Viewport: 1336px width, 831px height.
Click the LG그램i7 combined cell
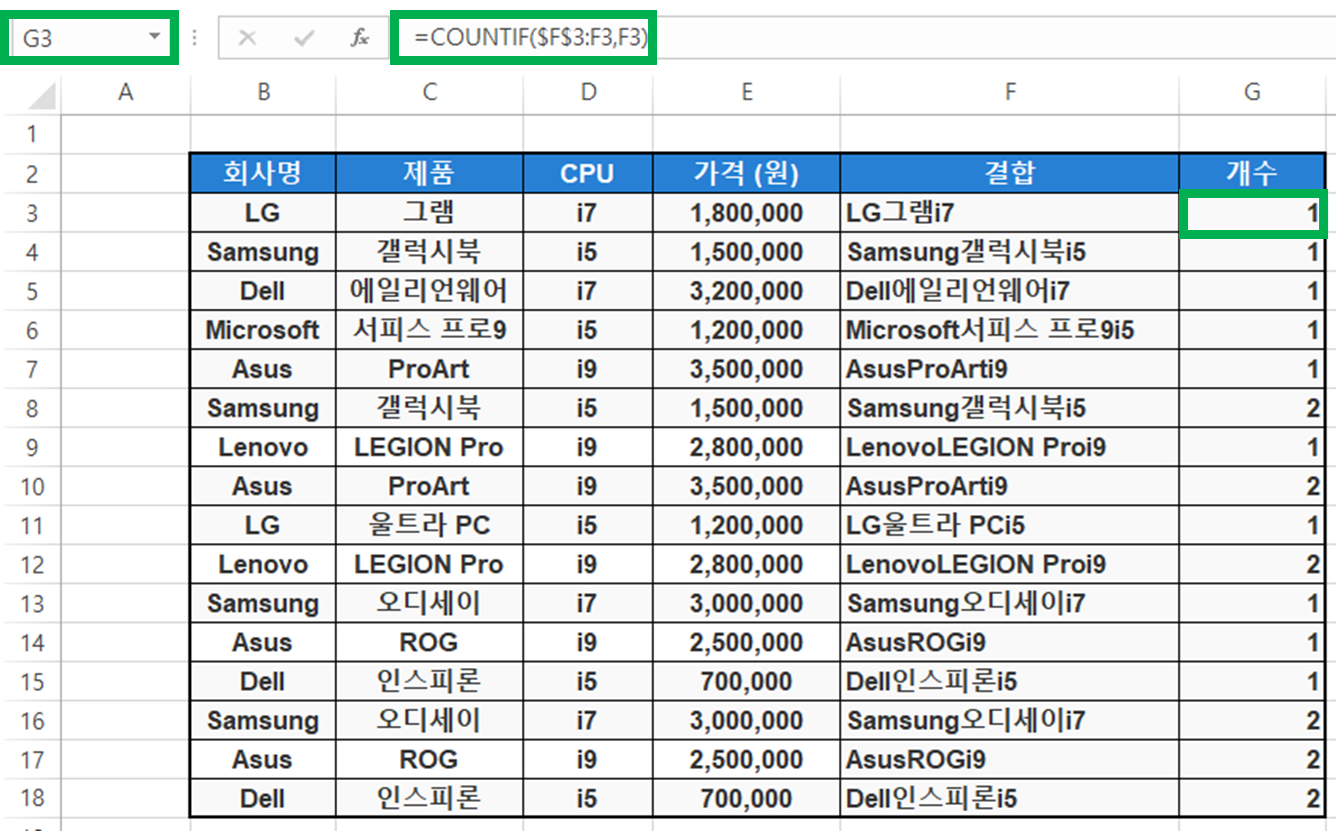tap(1010, 213)
